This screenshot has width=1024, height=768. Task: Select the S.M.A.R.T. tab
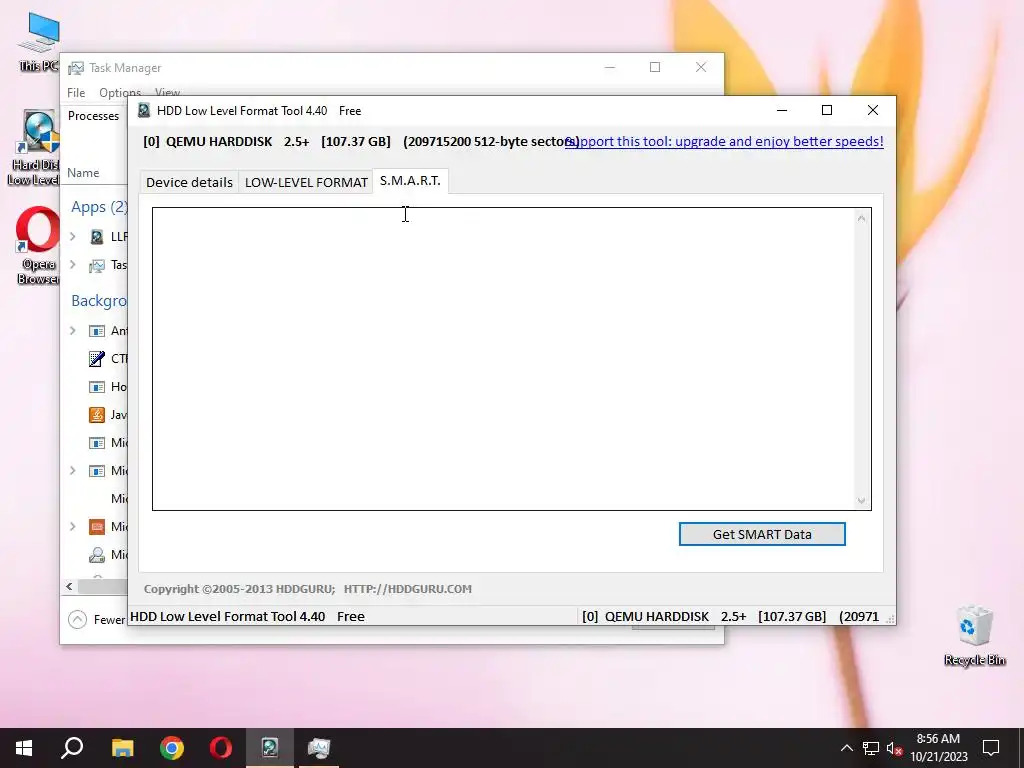tap(410, 181)
